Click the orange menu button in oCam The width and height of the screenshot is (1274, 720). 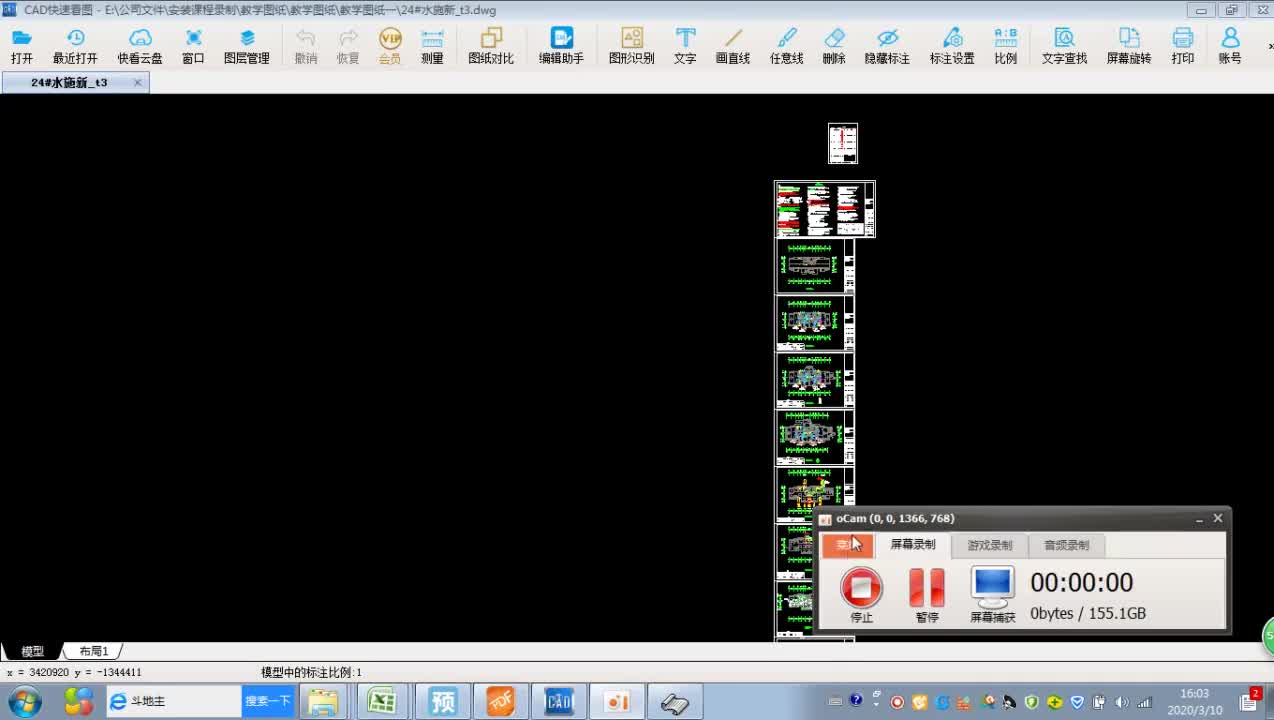pyautogui.click(x=847, y=545)
